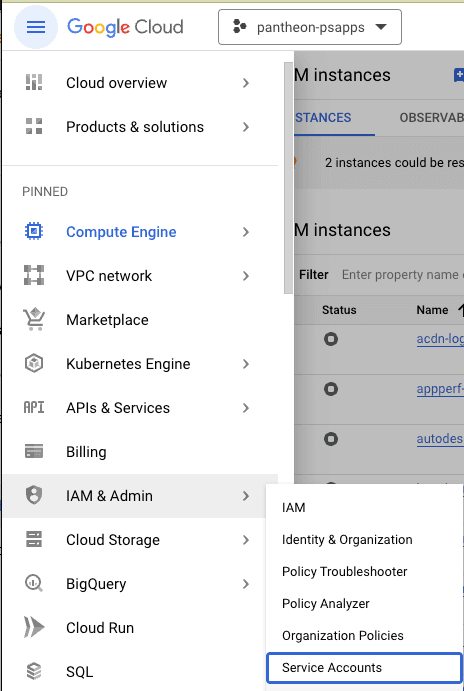Select Organization Policies menu entry
This screenshot has width=464, height=691.
click(342, 635)
